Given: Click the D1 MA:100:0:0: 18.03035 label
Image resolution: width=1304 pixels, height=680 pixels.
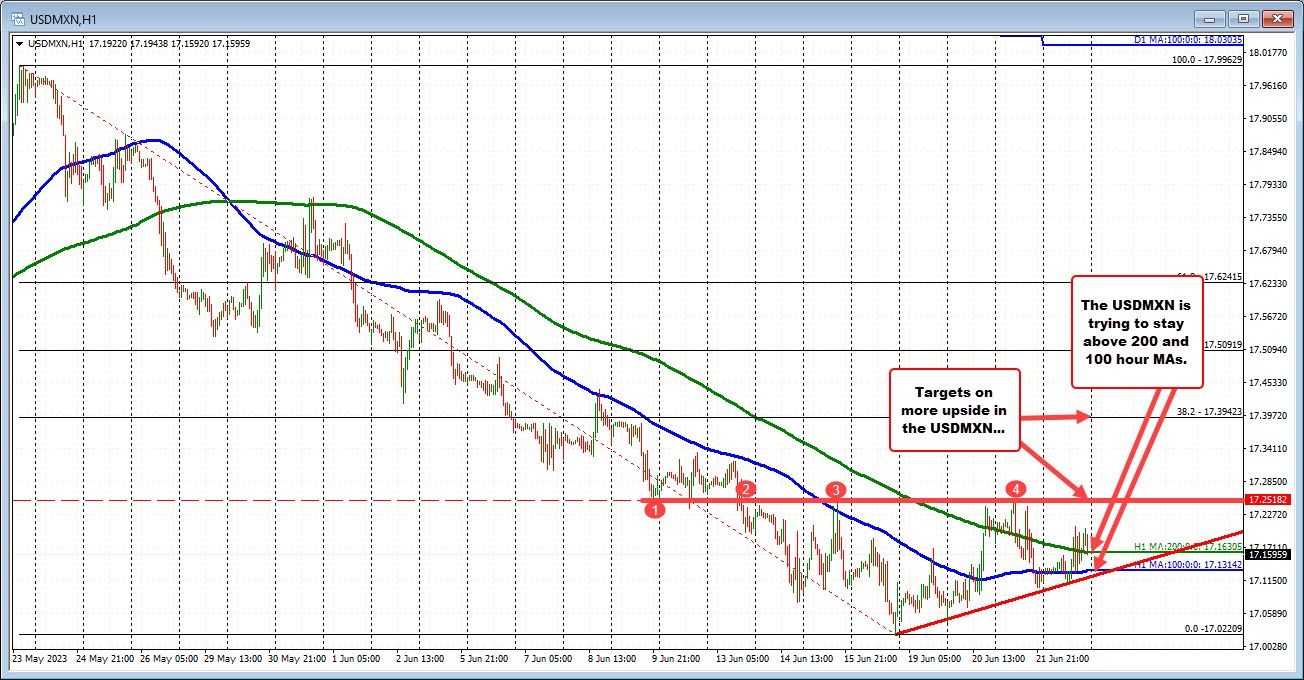Looking at the screenshot, I should (x=1188, y=40).
